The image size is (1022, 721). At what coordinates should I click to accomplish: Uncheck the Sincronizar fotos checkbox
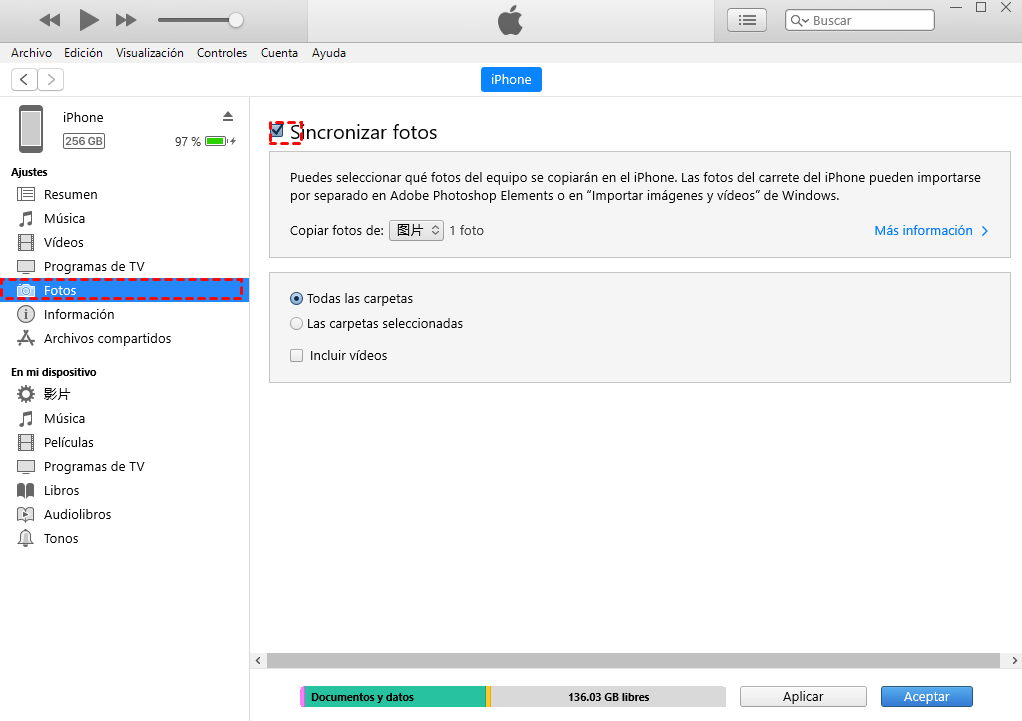pyautogui.click(x=277, y=131)
